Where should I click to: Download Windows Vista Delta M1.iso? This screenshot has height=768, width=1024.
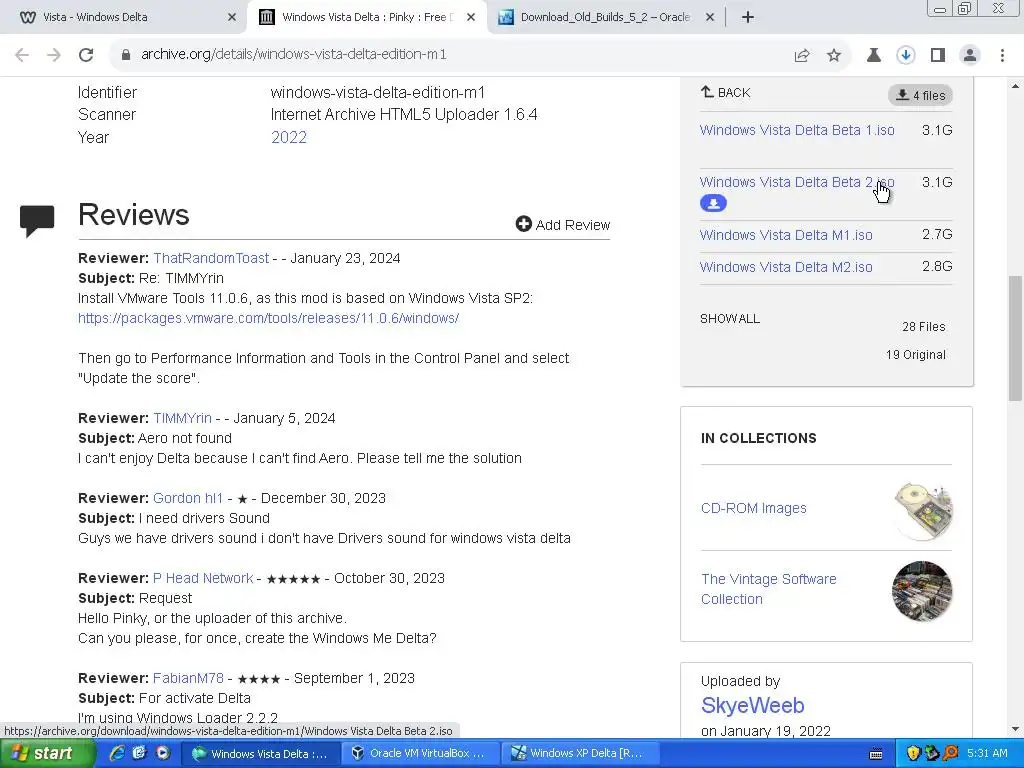786,235
